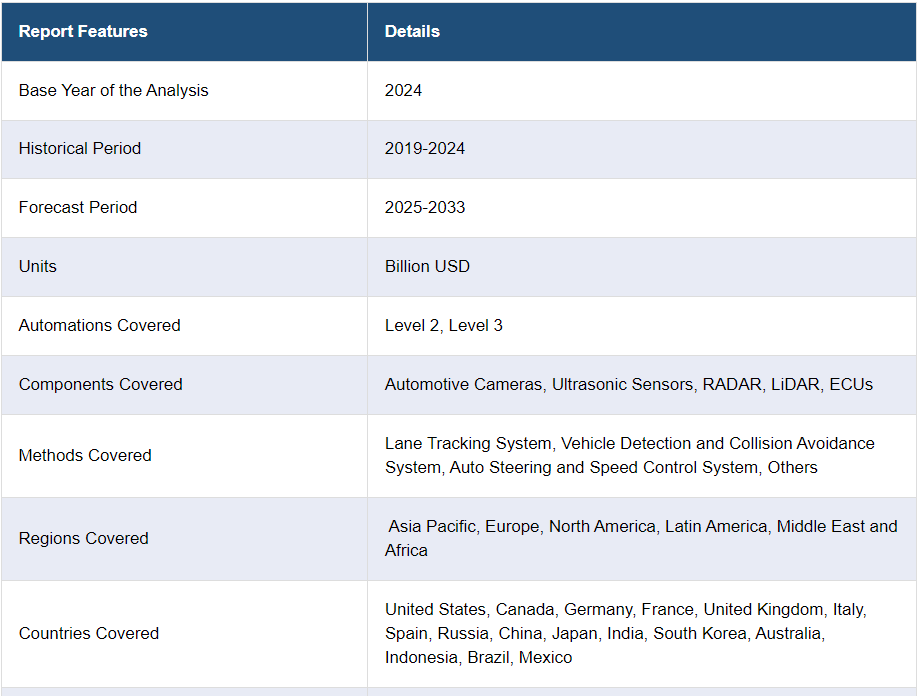Select the Methods Covered label
The height and width of the screenshot is (696, 922).
point(85,455)
